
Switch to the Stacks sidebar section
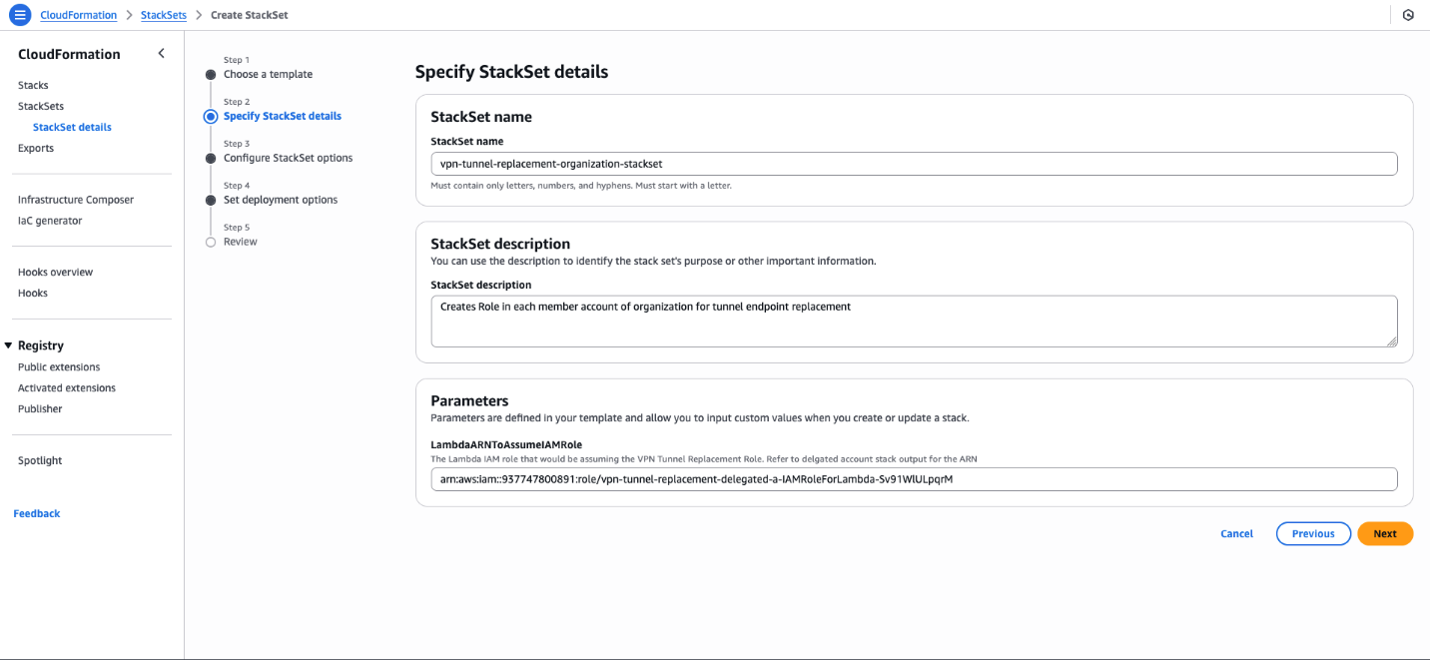pyautogui.click(x=33, y=85)
